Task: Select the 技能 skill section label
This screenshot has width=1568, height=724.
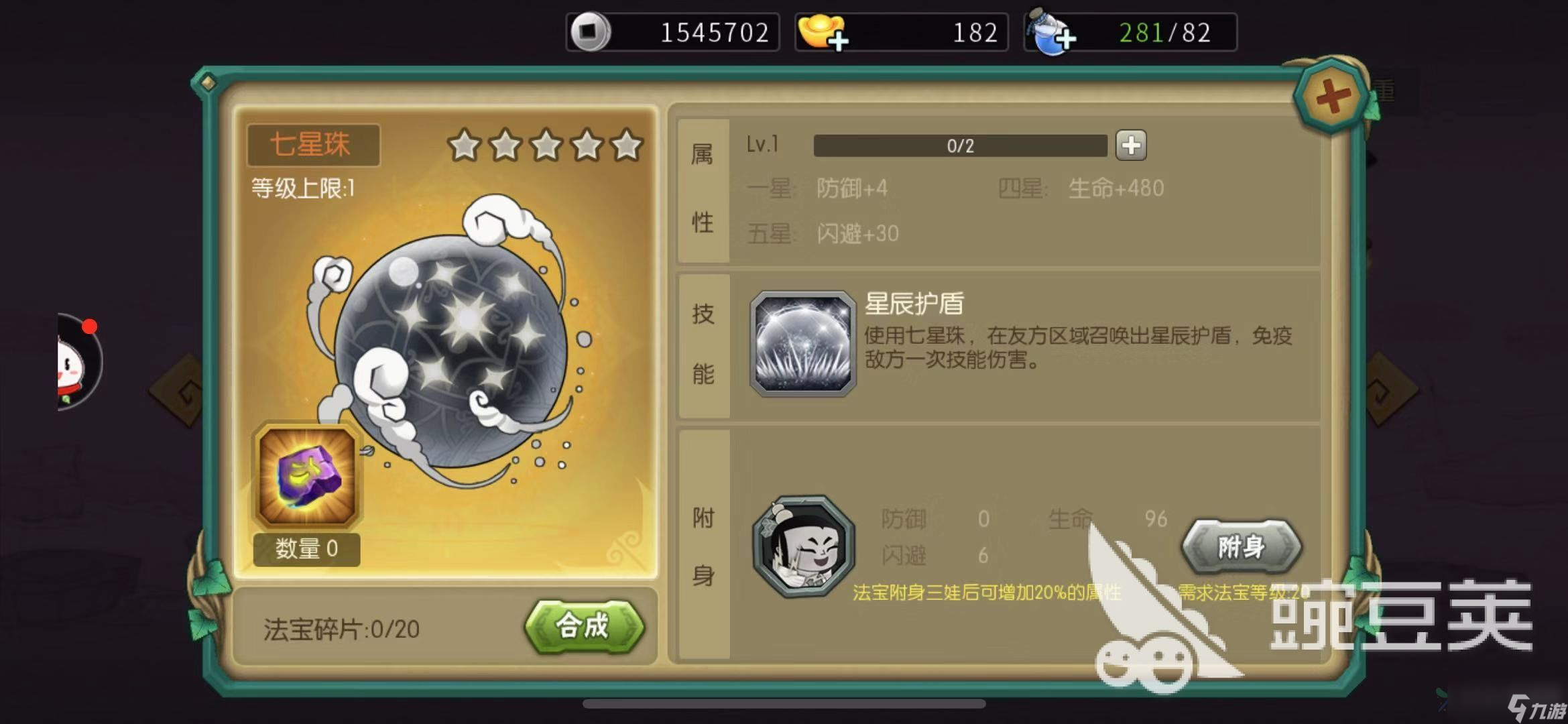Action: [x=703, y=345]
